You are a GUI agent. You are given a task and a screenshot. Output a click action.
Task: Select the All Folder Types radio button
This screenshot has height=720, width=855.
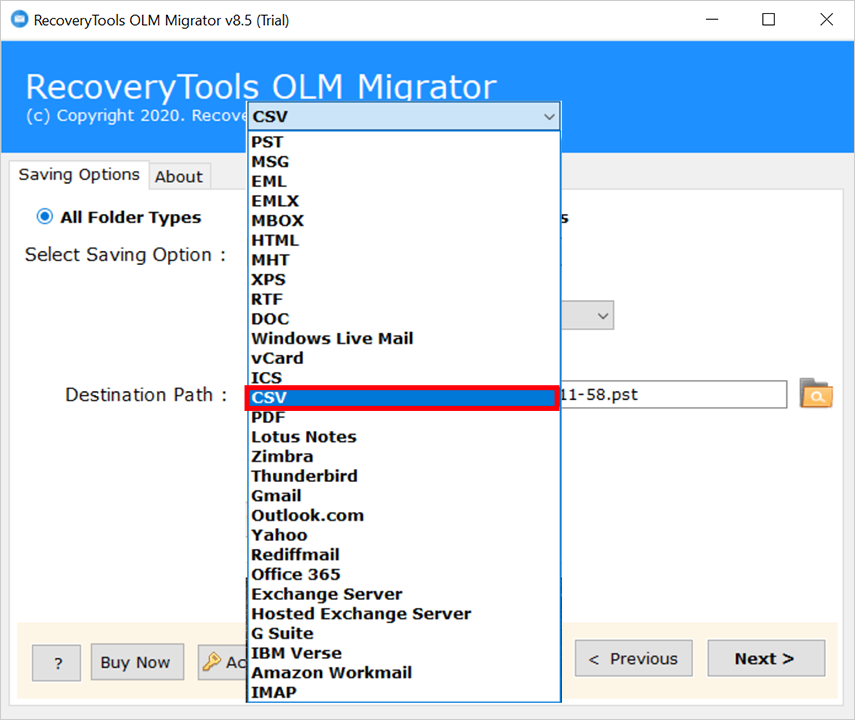point(45,217)
